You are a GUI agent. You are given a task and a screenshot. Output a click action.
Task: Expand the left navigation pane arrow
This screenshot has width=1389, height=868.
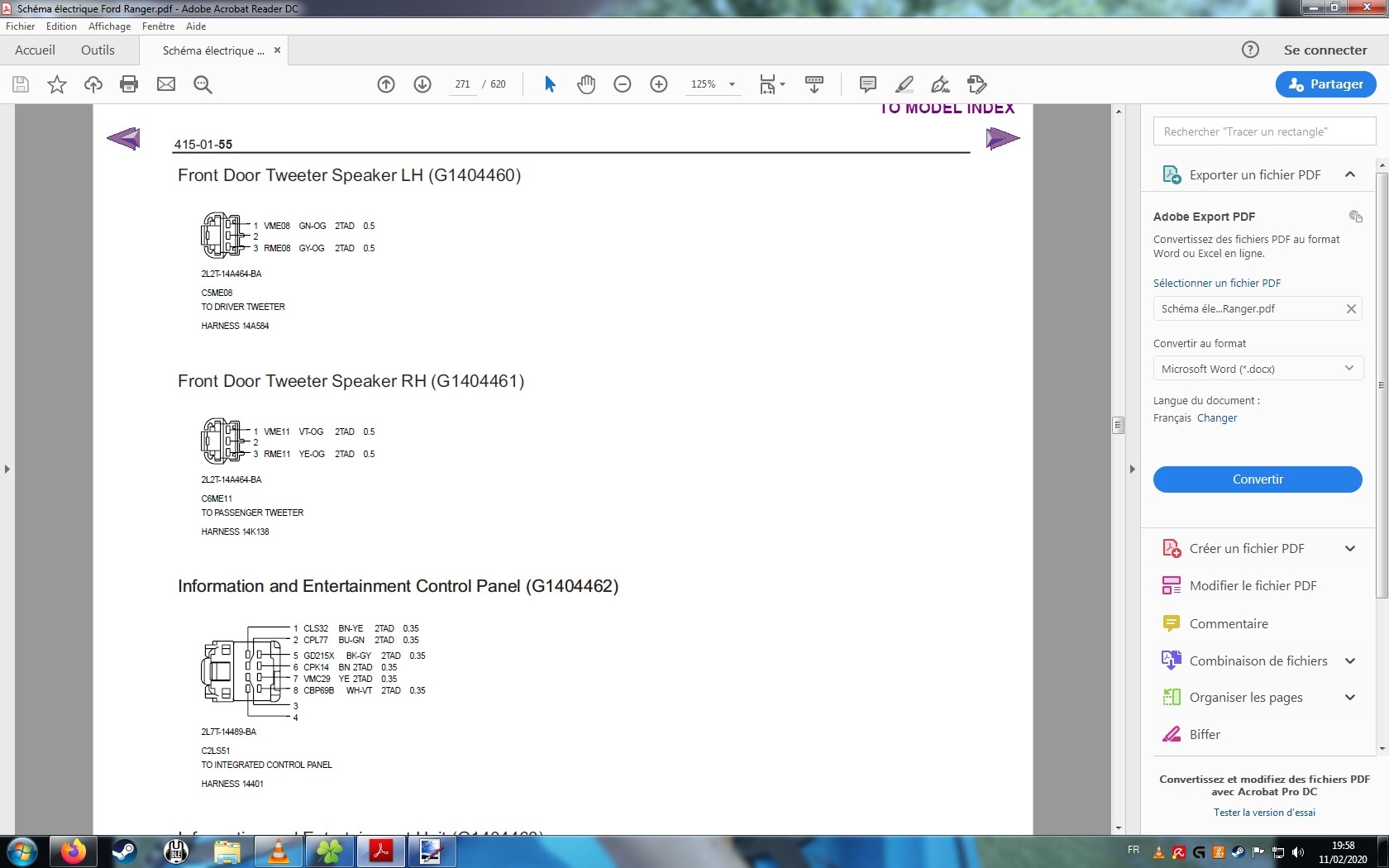coord(7,469)
